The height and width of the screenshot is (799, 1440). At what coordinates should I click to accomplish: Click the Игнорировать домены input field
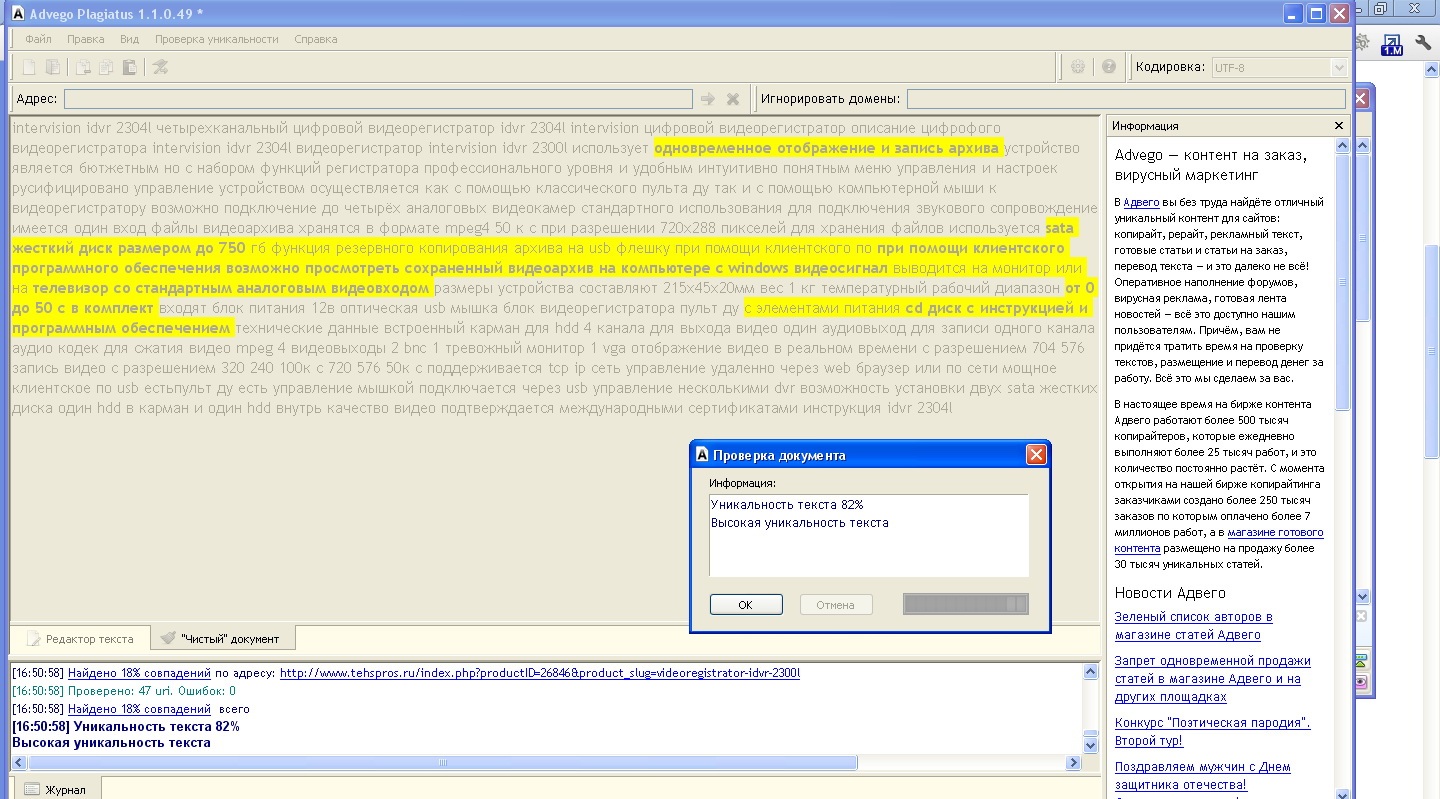pos(1126,99)
